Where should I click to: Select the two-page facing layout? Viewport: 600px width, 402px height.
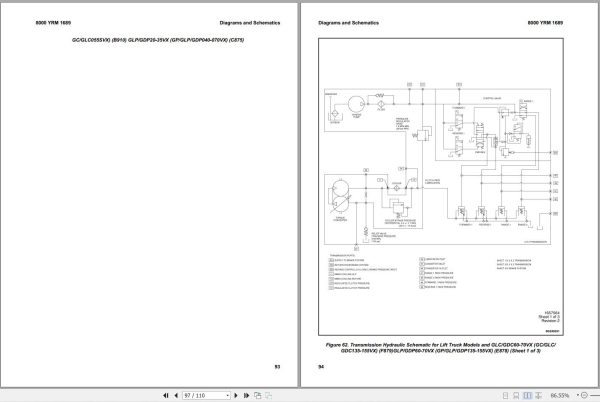pos(527,395)
